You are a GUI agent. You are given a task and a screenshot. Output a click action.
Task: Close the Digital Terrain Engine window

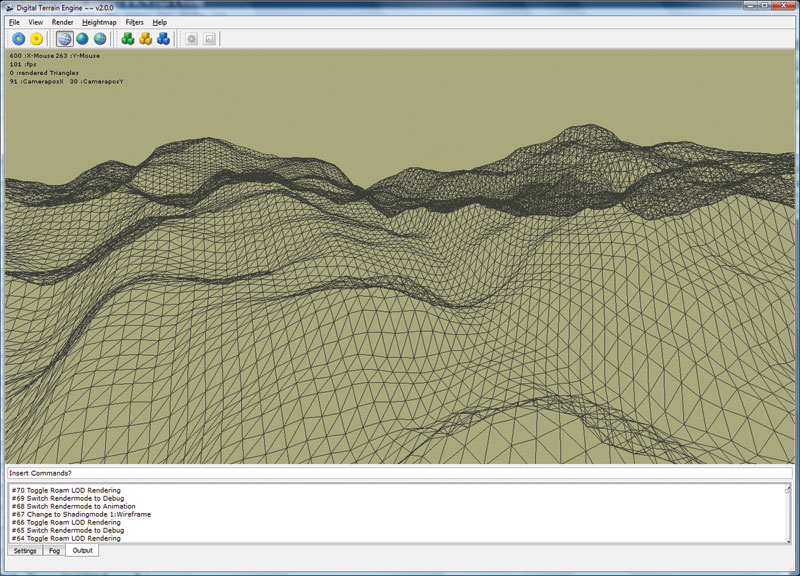[785, 5]
